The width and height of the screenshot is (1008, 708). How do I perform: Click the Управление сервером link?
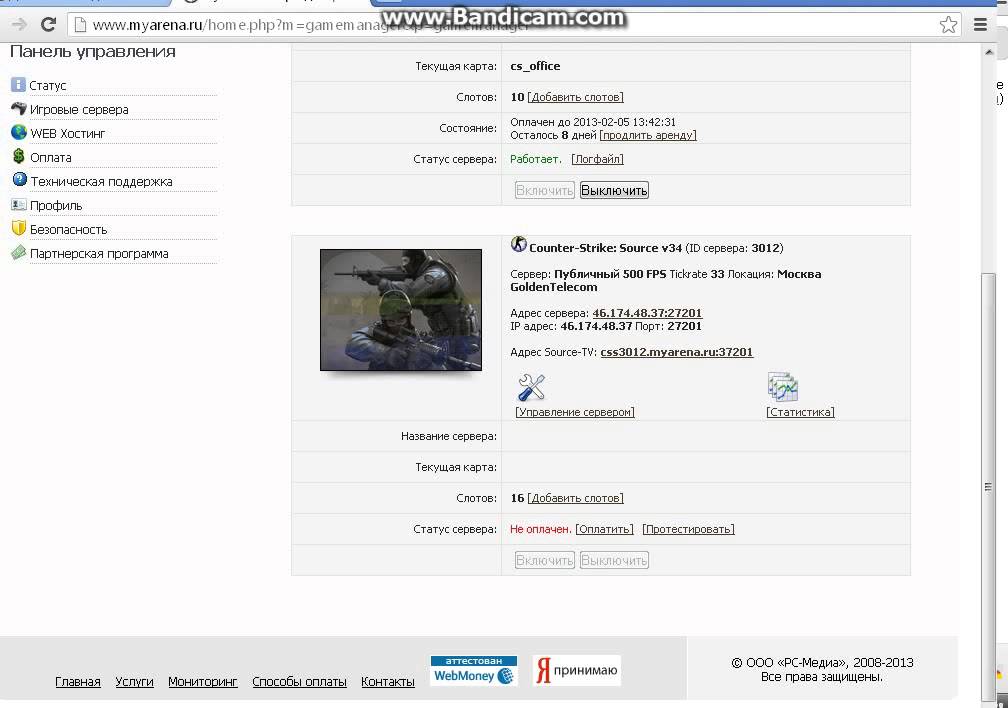click(x=575, y=412)
